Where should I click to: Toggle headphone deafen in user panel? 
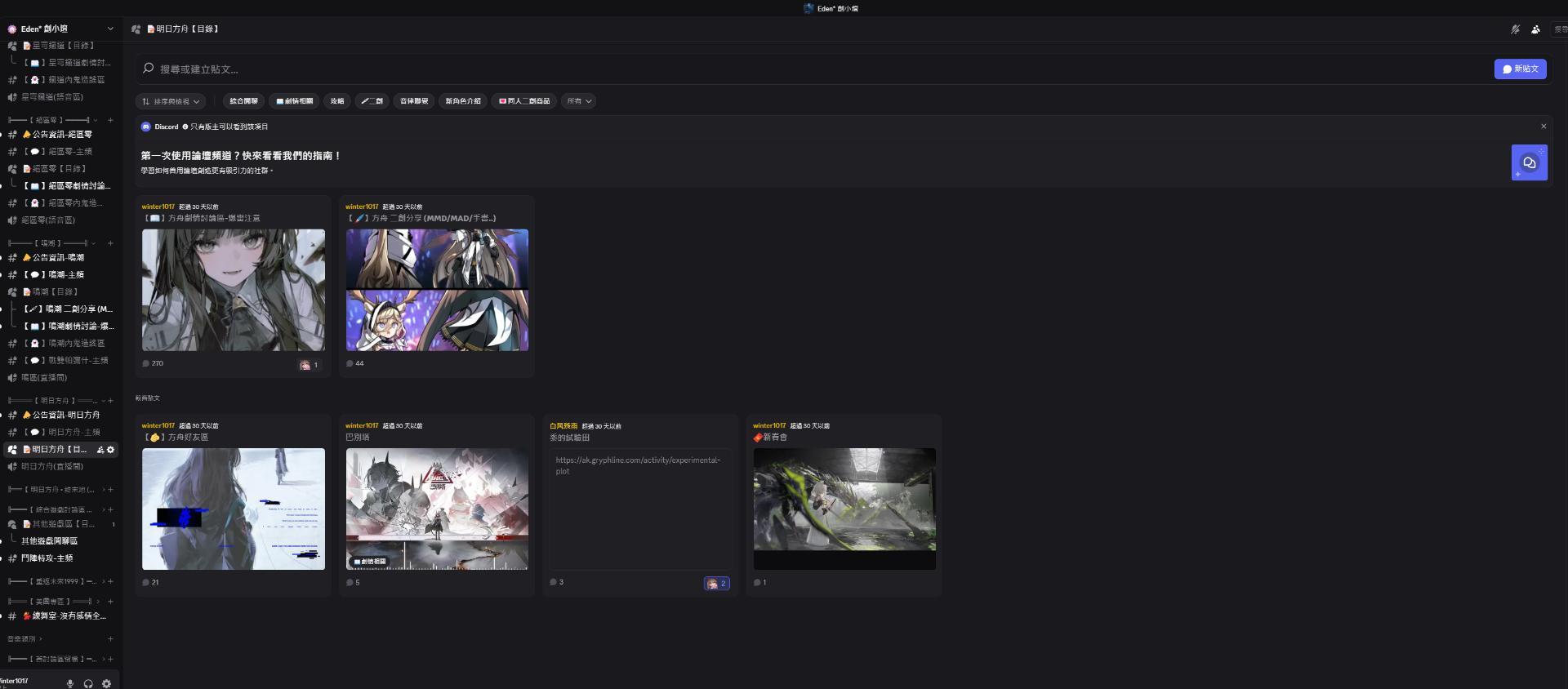pyautogui.click(x=88, y=683)
